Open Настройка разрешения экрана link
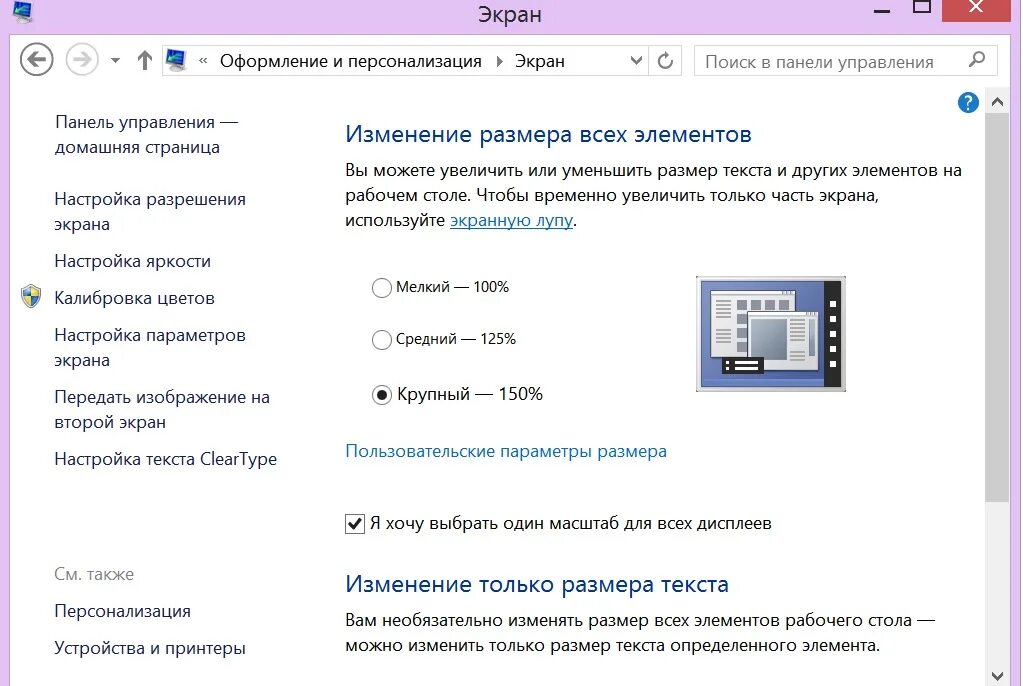The width and height of the screenshot is (1023, 686). coord(150,211)
